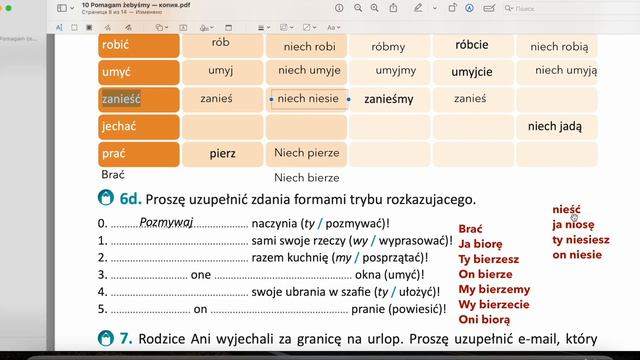
Task: Click the red 'My bierzemy' annotation
Action: tap(494, 289)
